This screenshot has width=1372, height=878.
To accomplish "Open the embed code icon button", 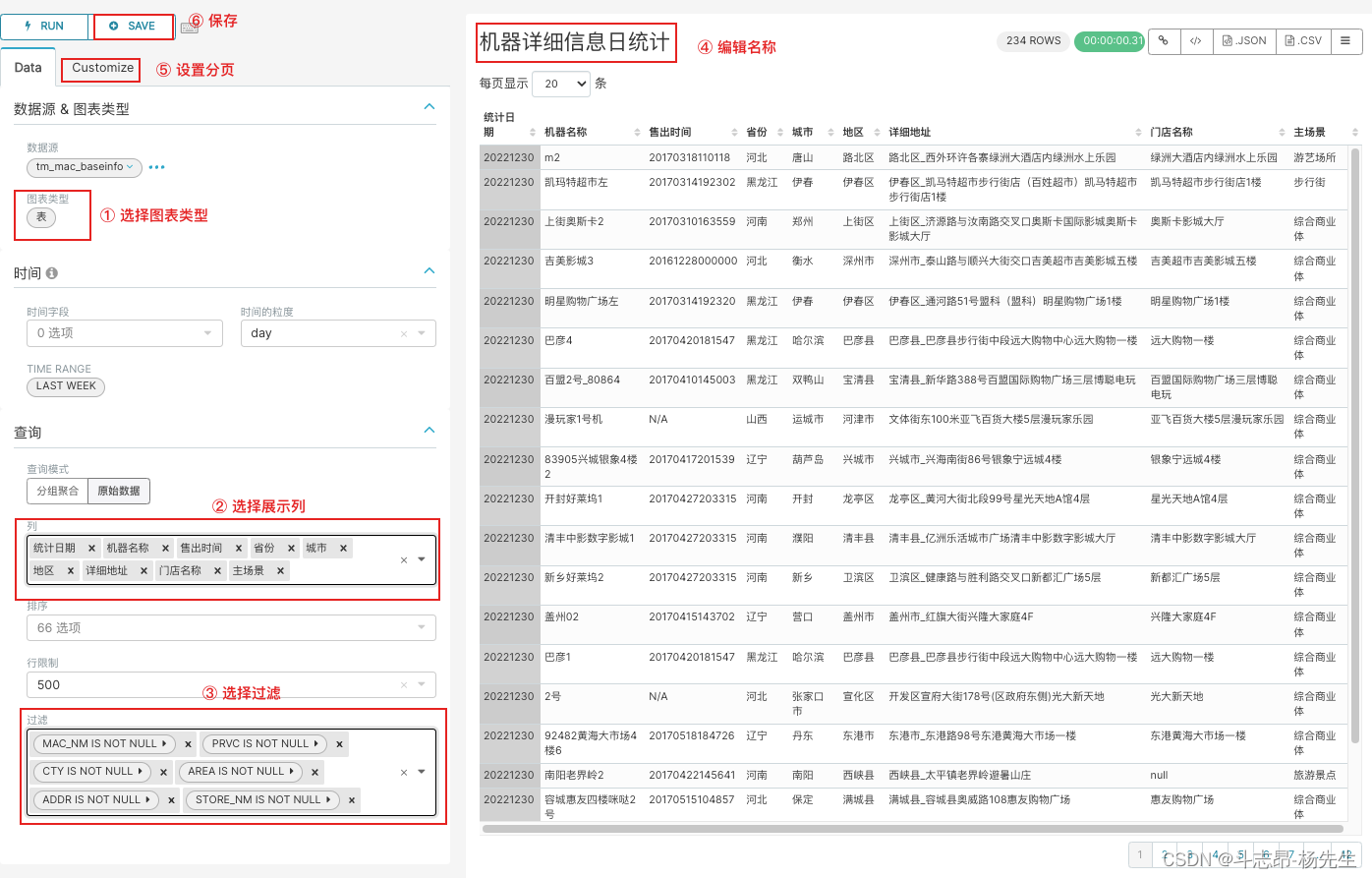I will pos(1195,40).
